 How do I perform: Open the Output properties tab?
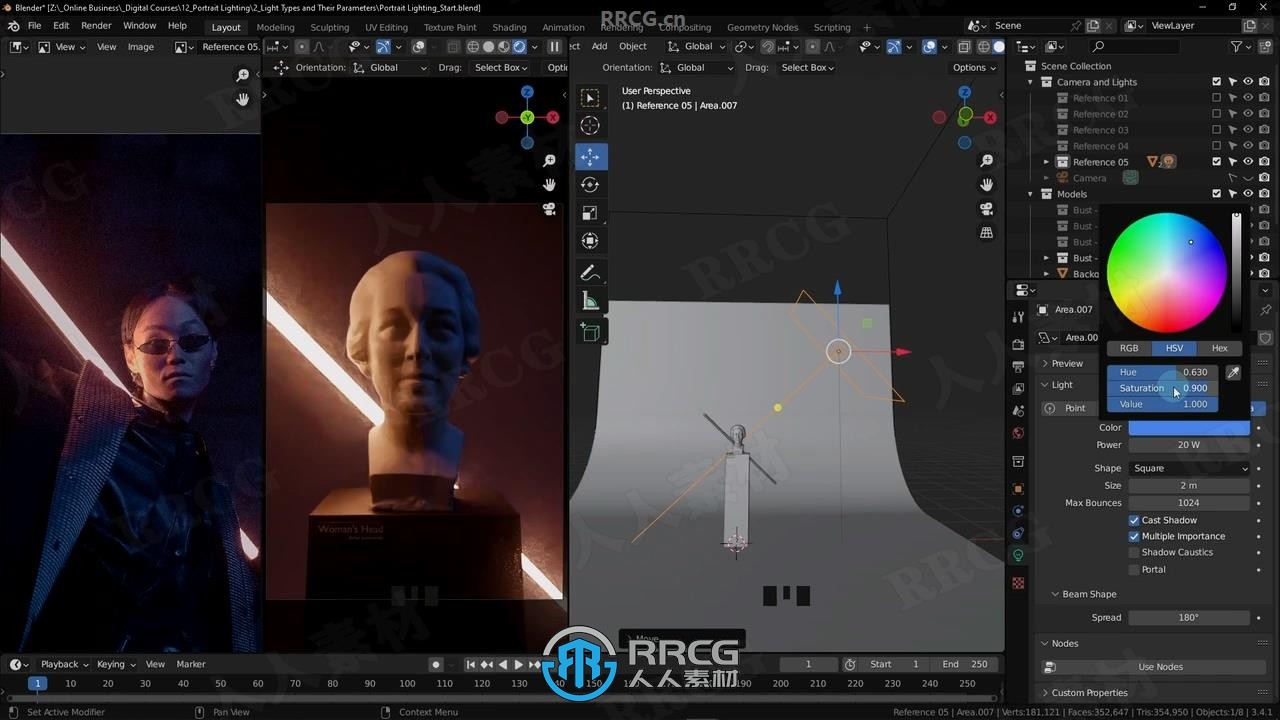(x=1018, y=367)
